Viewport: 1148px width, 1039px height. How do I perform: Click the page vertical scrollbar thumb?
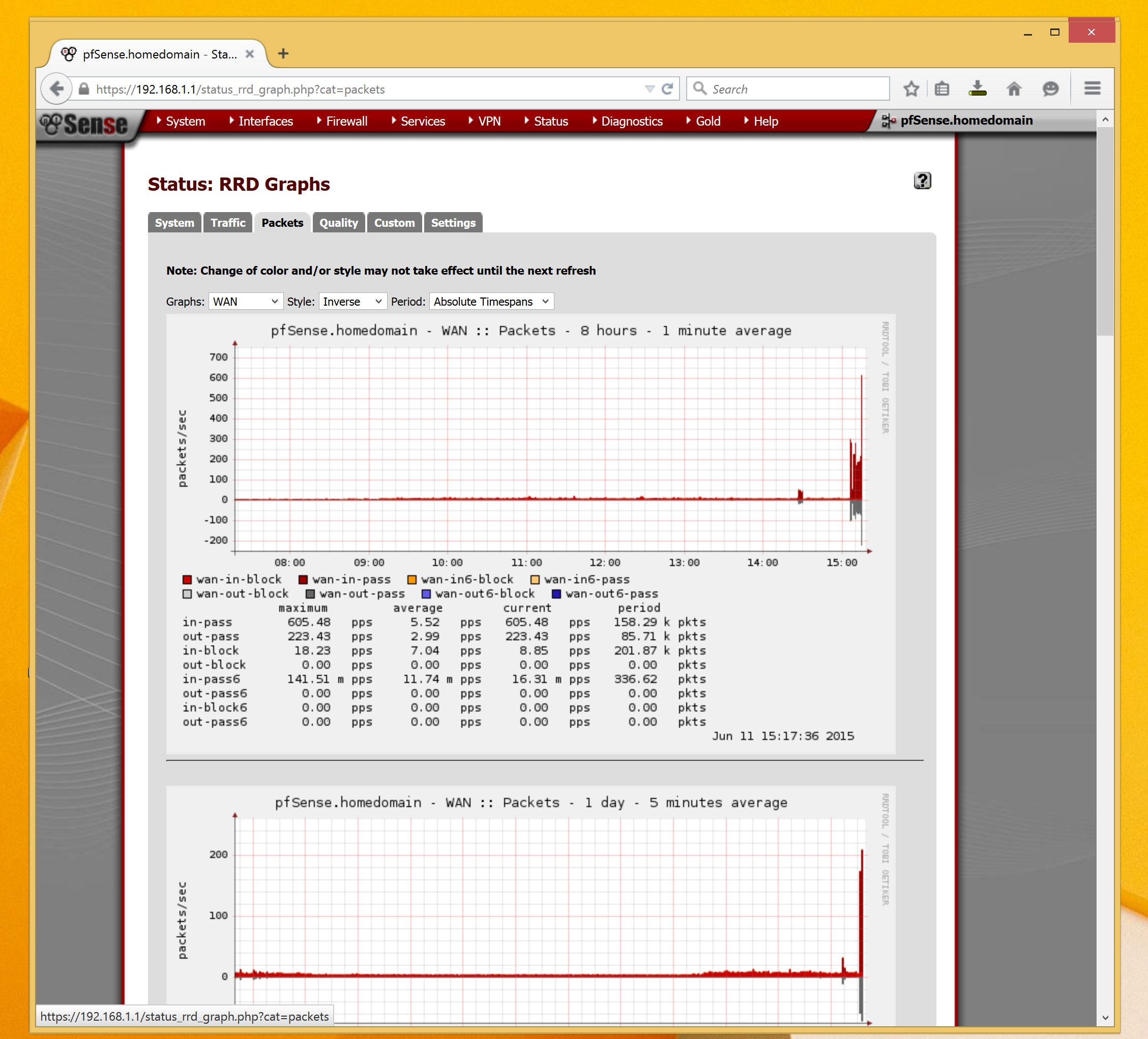pyautogui.click(x=1105, y=232)
